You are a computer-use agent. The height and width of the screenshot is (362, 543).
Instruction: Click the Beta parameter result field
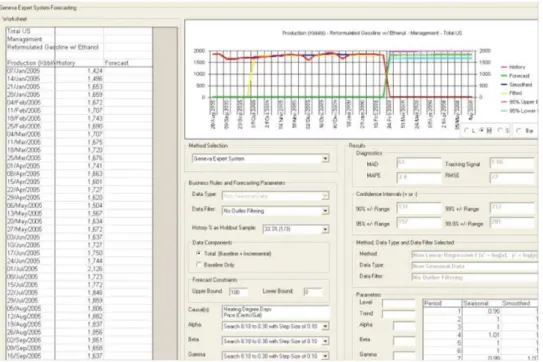point(404,341)
